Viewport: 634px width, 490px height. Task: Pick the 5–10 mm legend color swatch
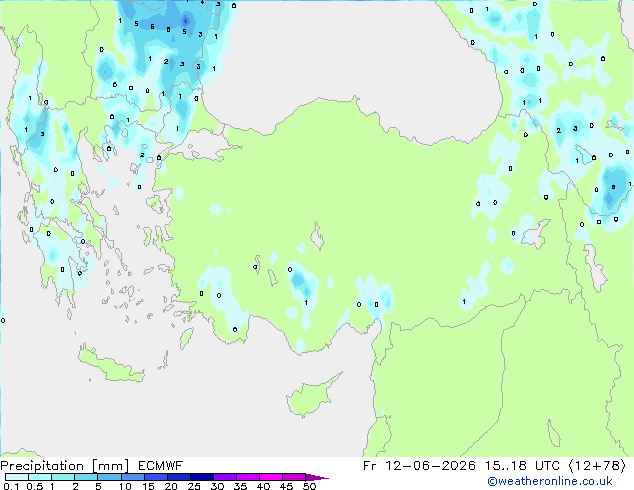point(109,477)
